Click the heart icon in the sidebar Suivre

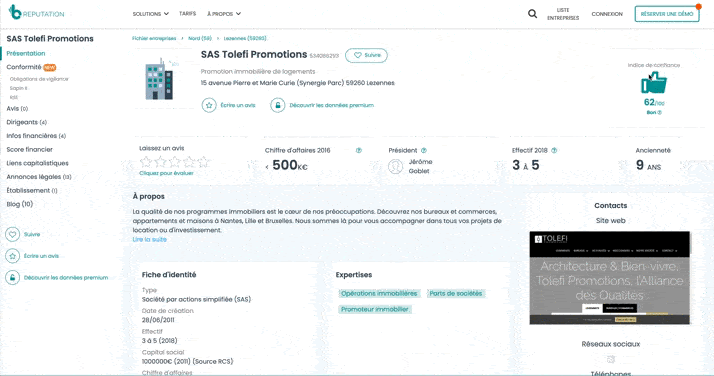(12, 234)
